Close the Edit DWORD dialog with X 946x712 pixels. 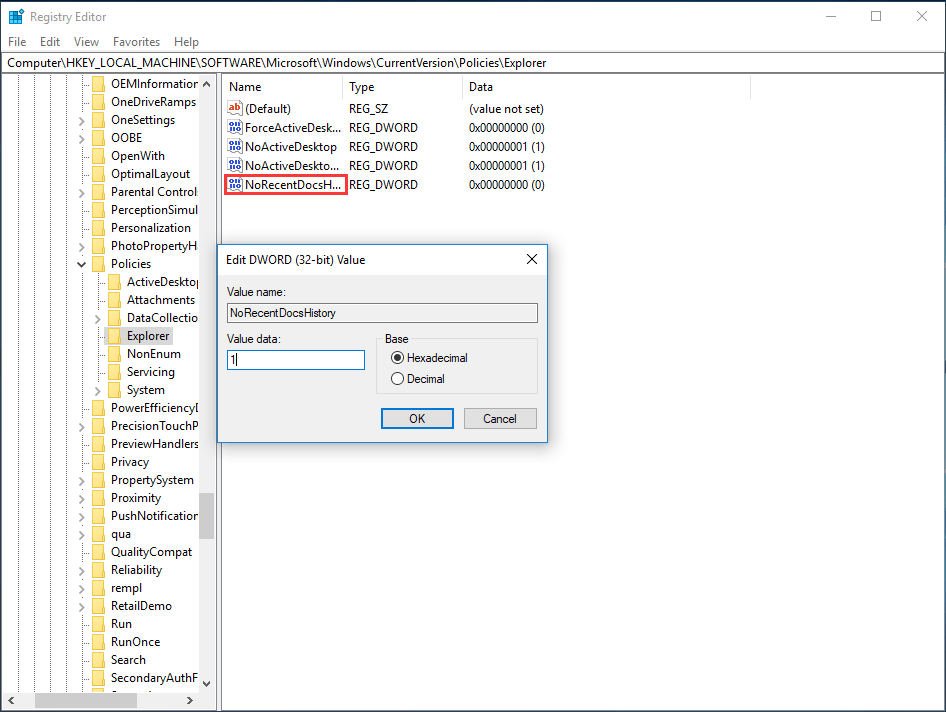(532, 259)
